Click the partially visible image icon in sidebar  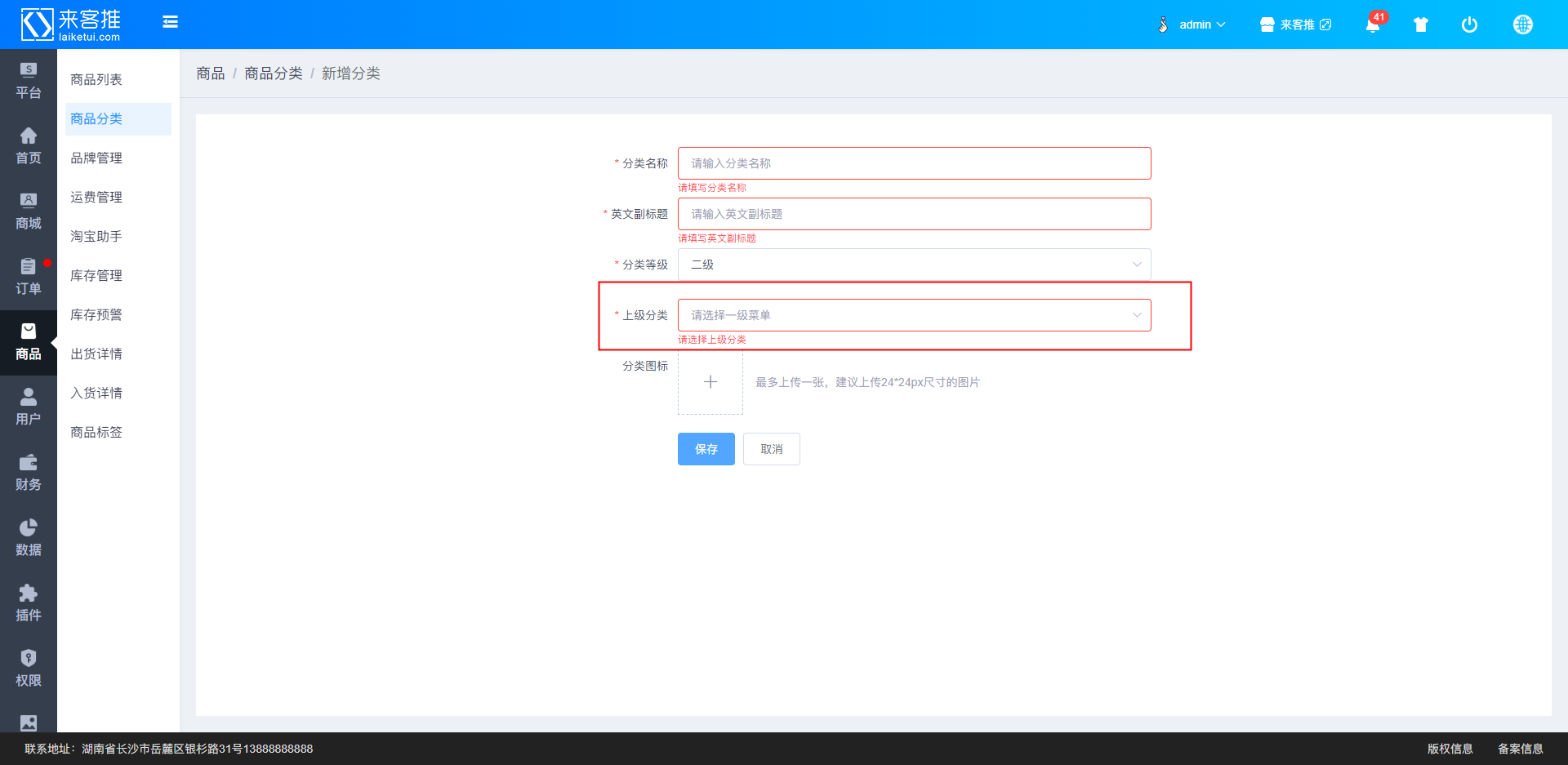[29, 723]
